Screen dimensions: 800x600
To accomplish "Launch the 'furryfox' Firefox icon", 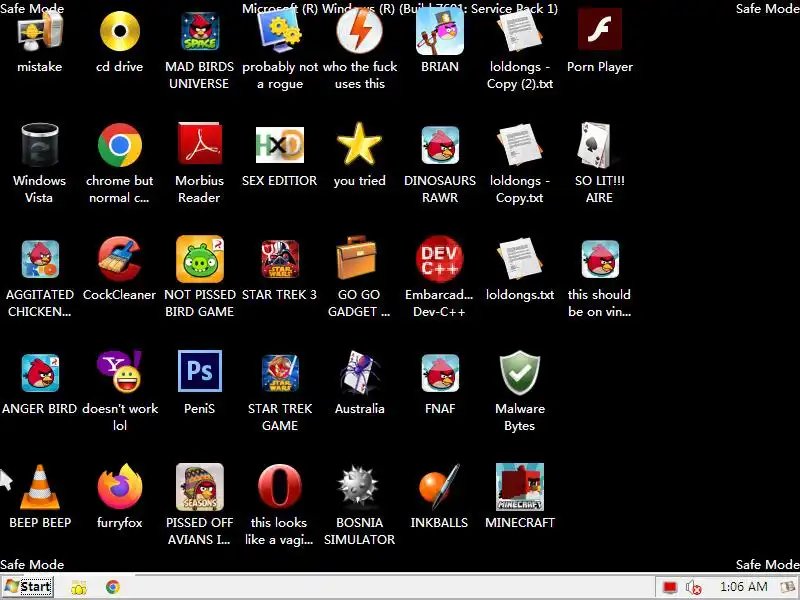I will (x=119, y=487).
